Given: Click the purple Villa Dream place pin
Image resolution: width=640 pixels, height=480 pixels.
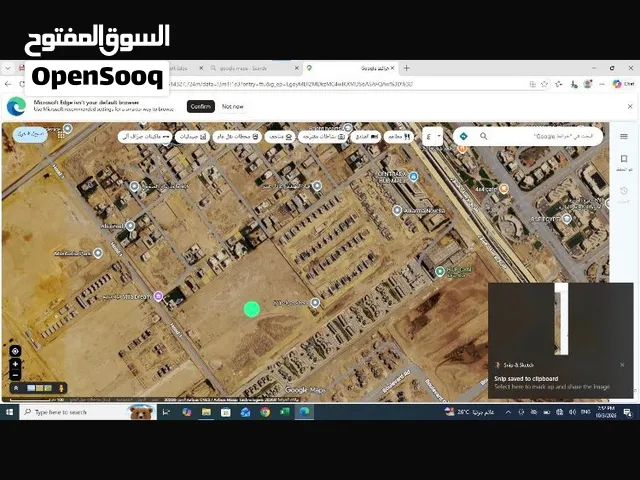Looking at the screenshot, I should click(158, 296).
